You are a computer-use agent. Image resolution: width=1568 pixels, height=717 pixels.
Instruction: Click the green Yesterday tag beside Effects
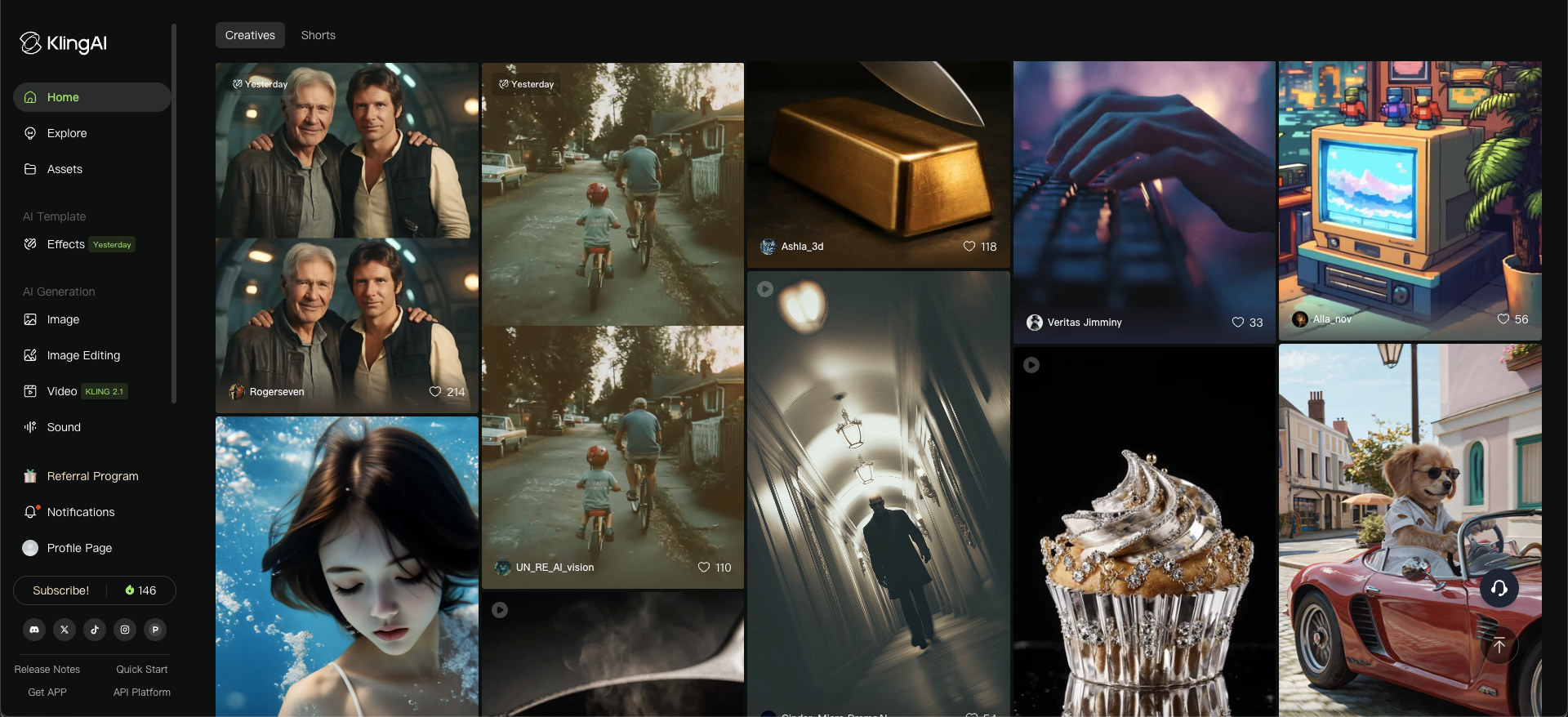click(x=112, y=244)
